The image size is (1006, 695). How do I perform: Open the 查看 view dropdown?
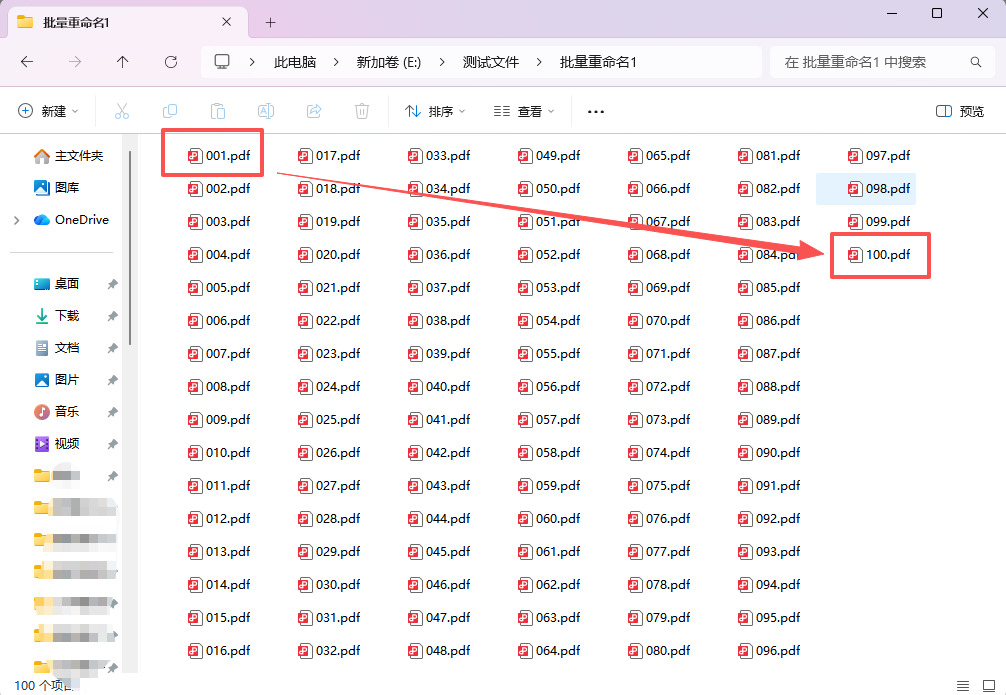tap(524, 111)
